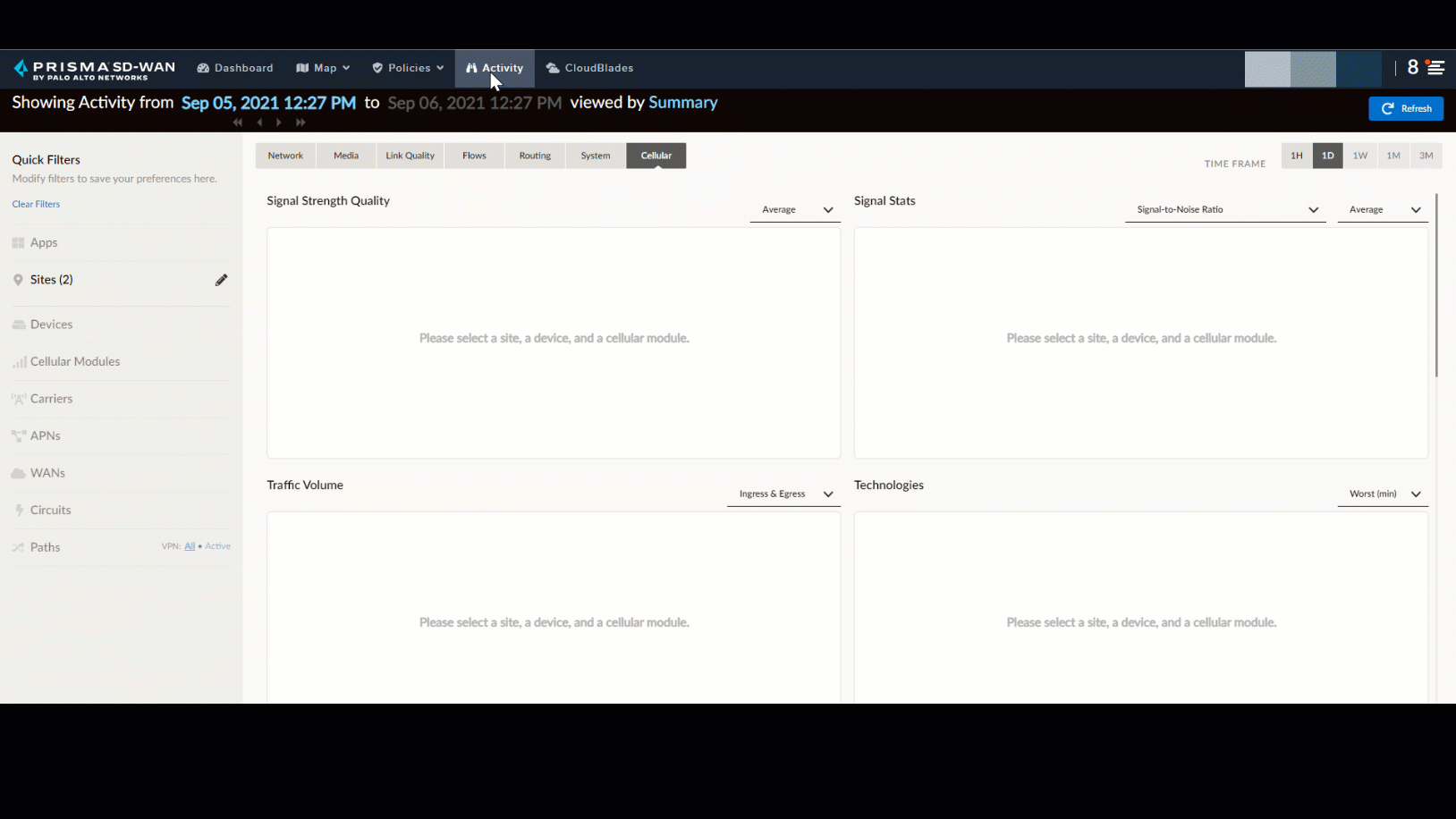
Task: Click the start date Sep 05, 2021
Action: coord(268,103)
